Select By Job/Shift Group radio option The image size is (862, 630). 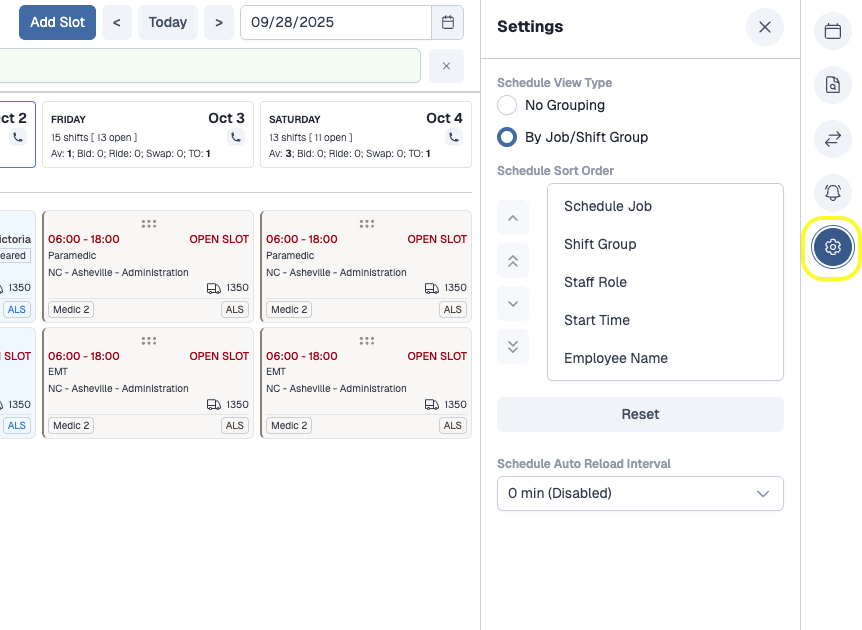pyautogui.click(x=507, y=137)
